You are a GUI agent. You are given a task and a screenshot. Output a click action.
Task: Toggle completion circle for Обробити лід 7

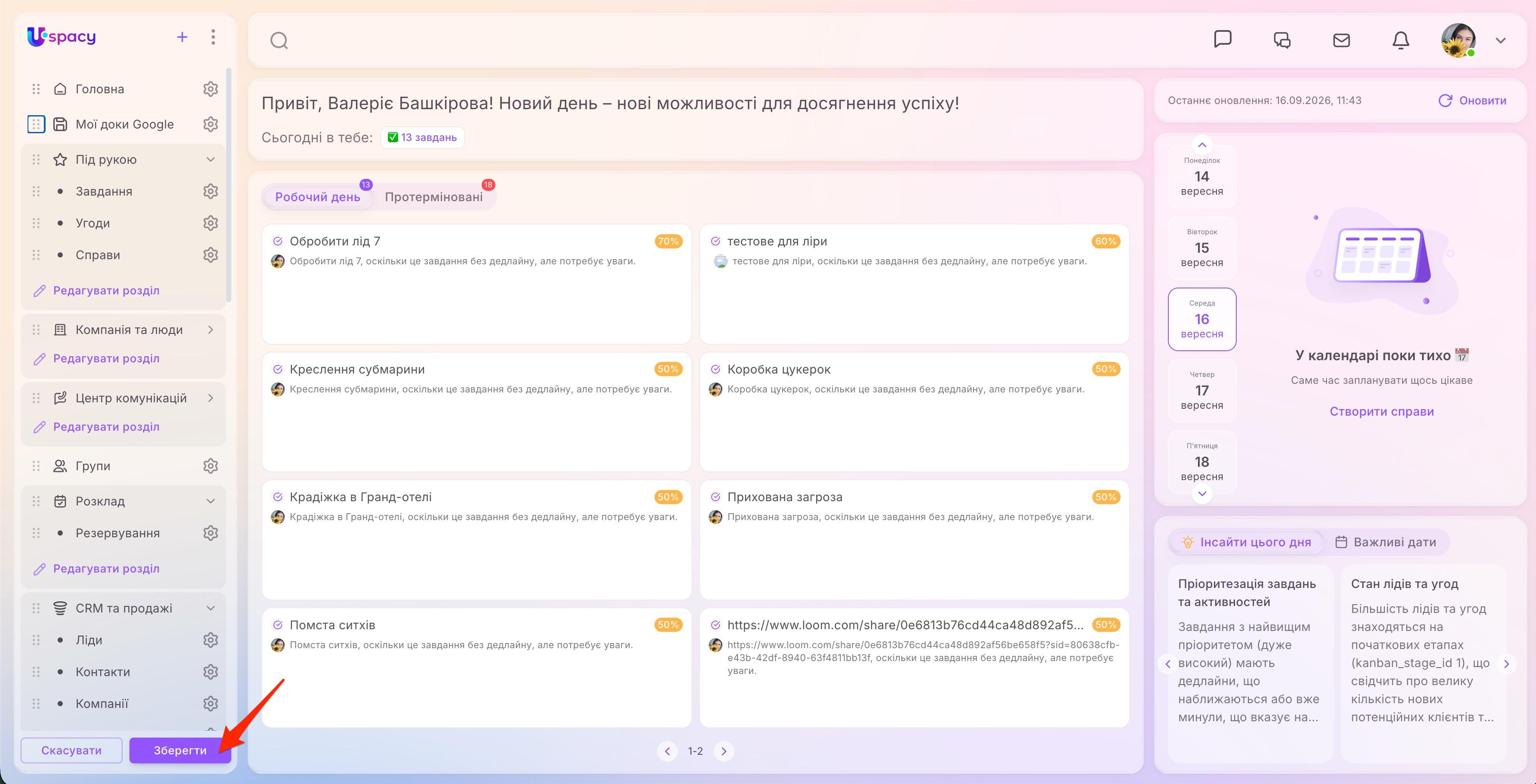point(278,241)
